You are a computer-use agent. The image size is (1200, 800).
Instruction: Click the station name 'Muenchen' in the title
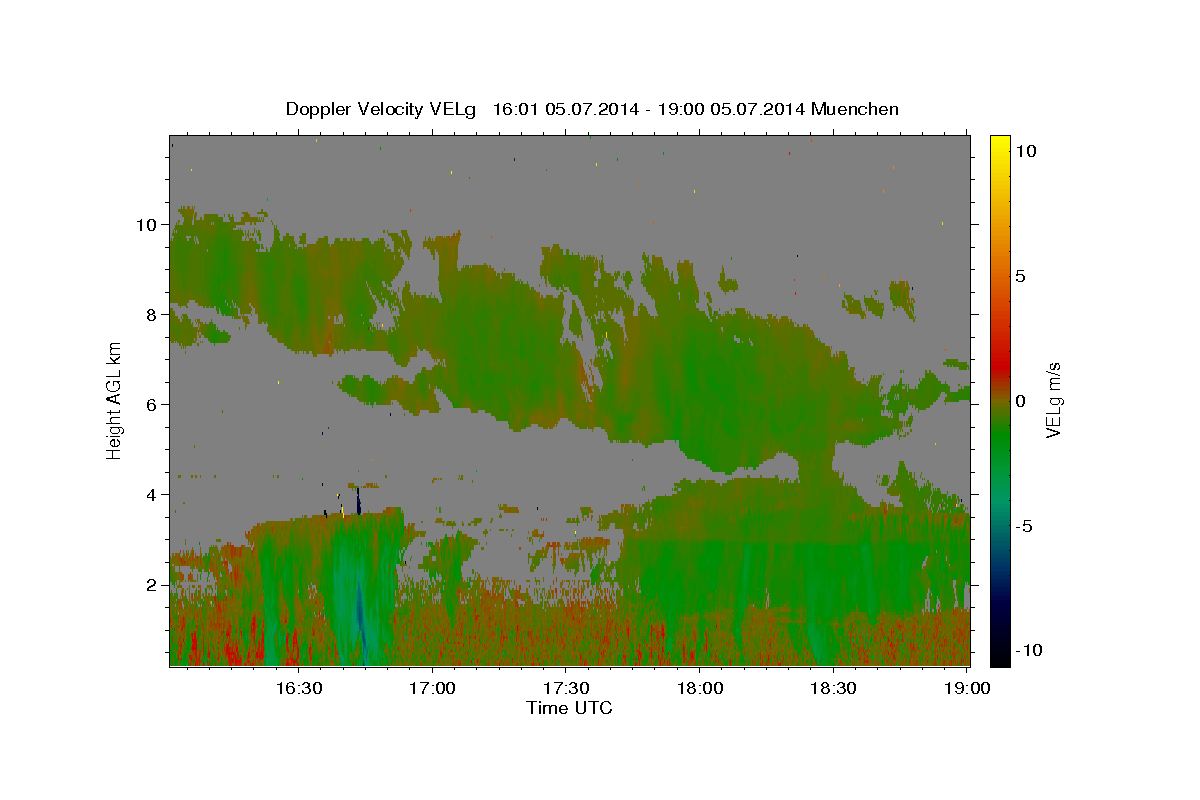(855, 109)
